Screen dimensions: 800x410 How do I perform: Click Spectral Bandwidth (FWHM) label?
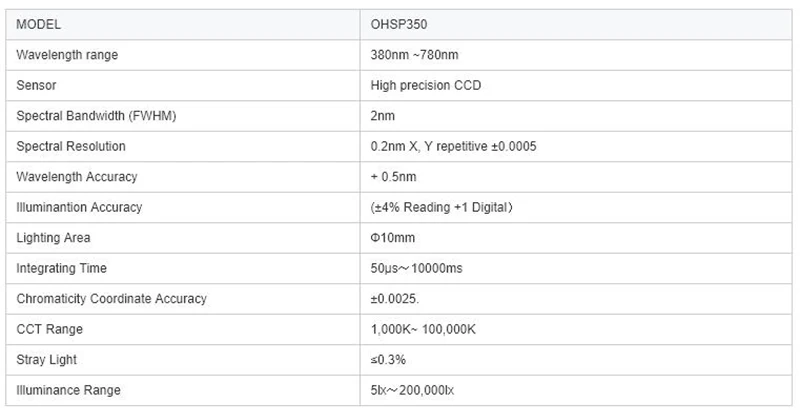(x=96, y=116)
